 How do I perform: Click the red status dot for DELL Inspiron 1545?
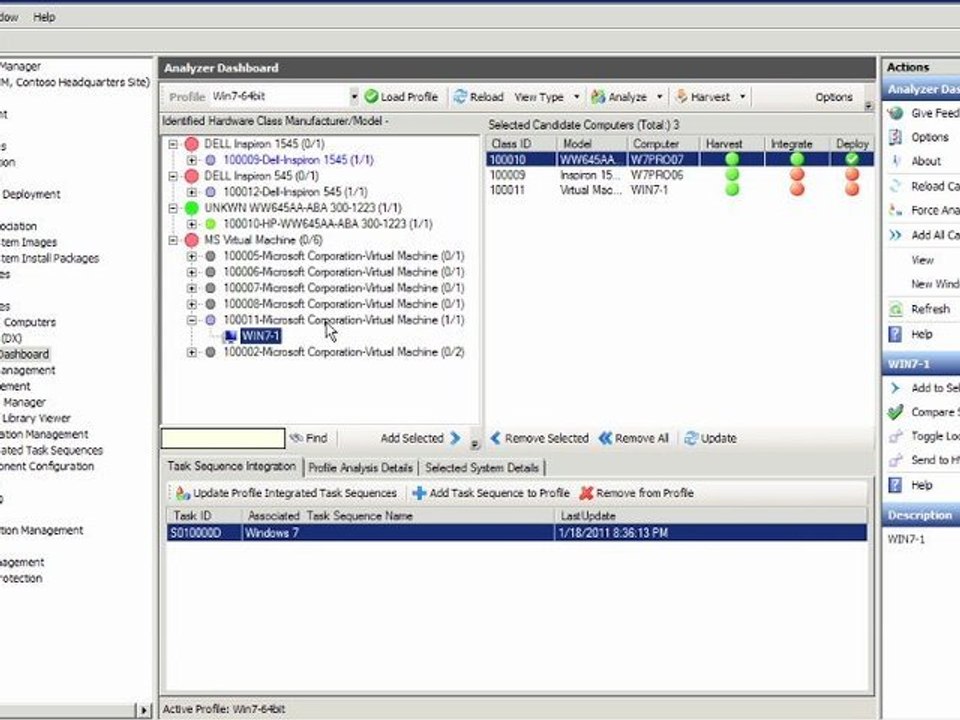(x=192, y=144)
